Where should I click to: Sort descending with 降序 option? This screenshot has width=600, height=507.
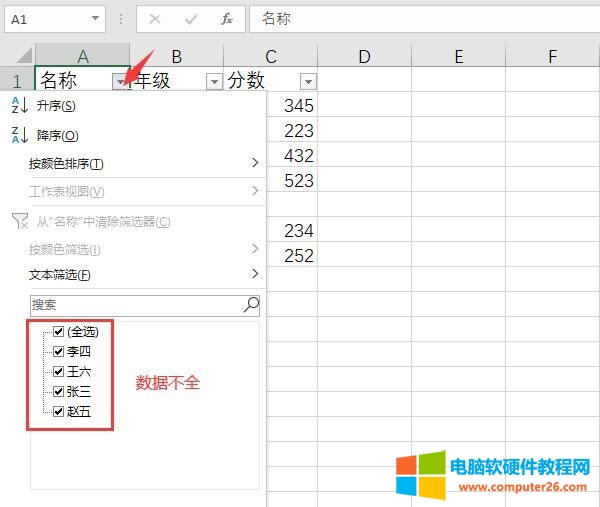56,135
